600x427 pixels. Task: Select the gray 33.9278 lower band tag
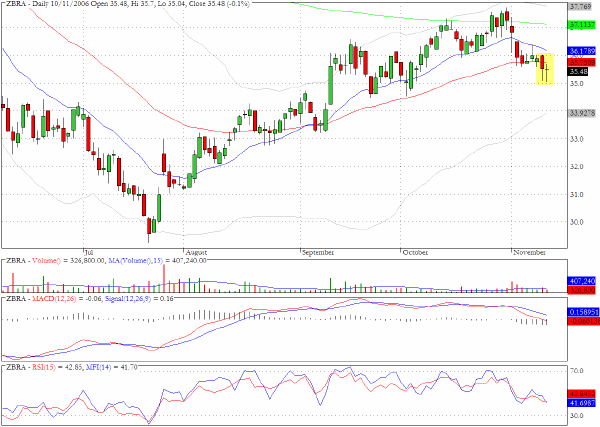582,113
